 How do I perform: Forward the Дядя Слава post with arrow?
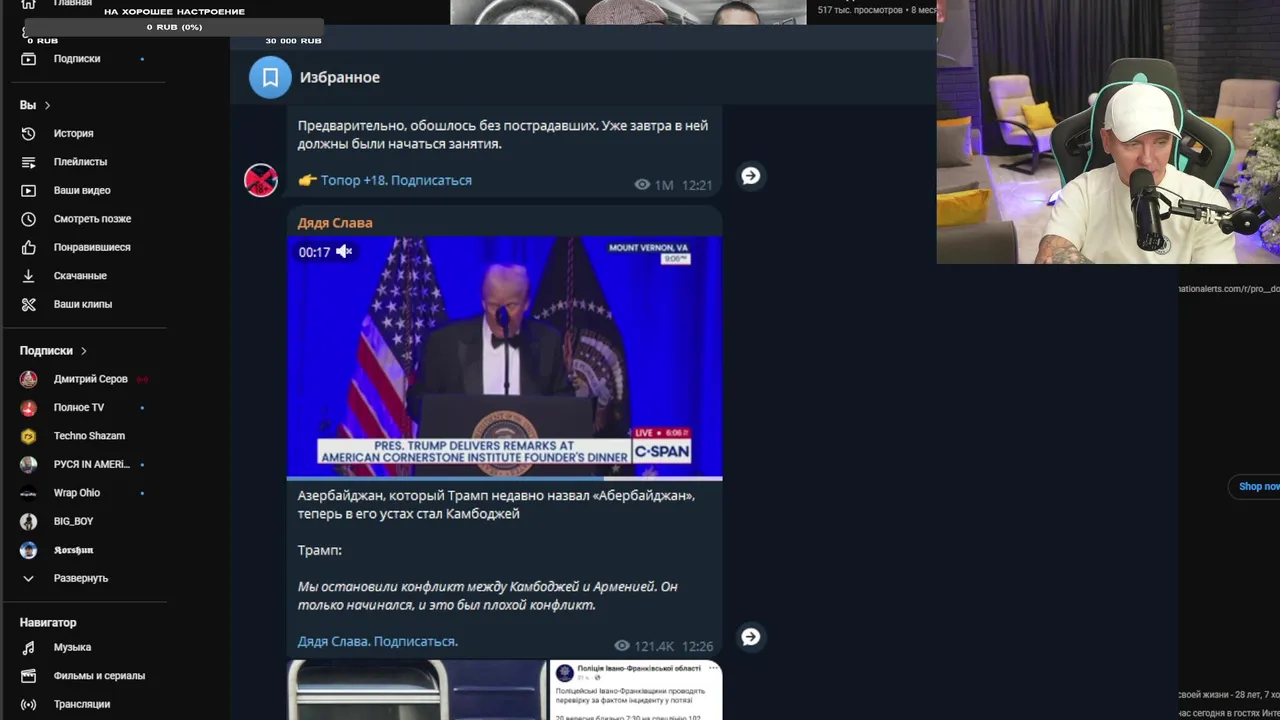tap(750, 637)
